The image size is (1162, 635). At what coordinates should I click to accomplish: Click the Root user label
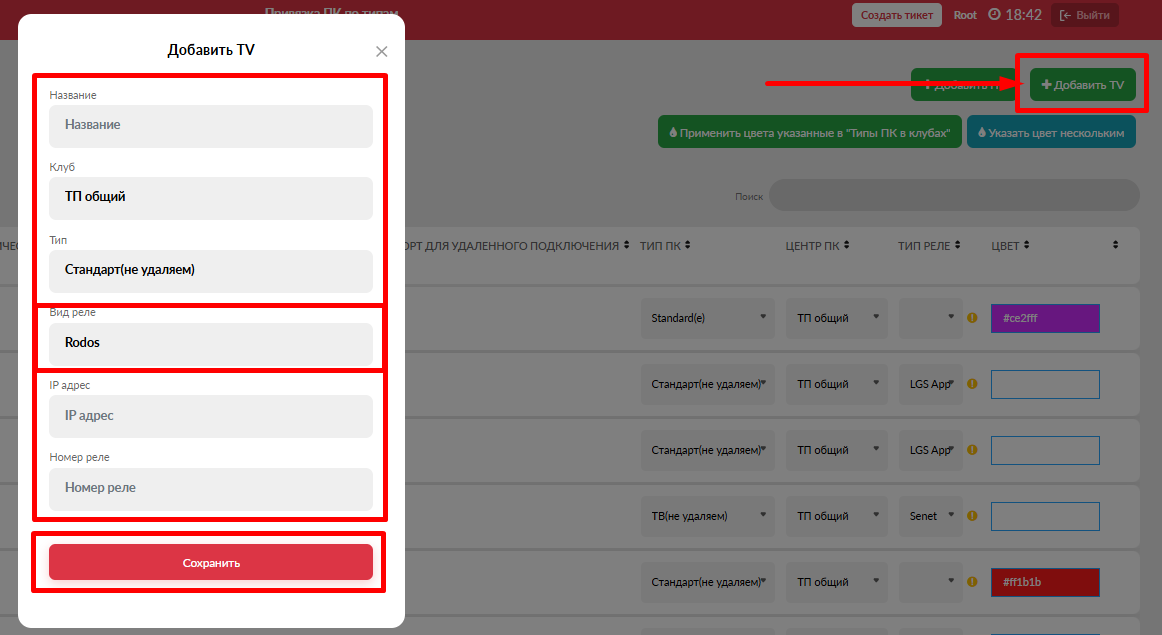coord(965,15)
